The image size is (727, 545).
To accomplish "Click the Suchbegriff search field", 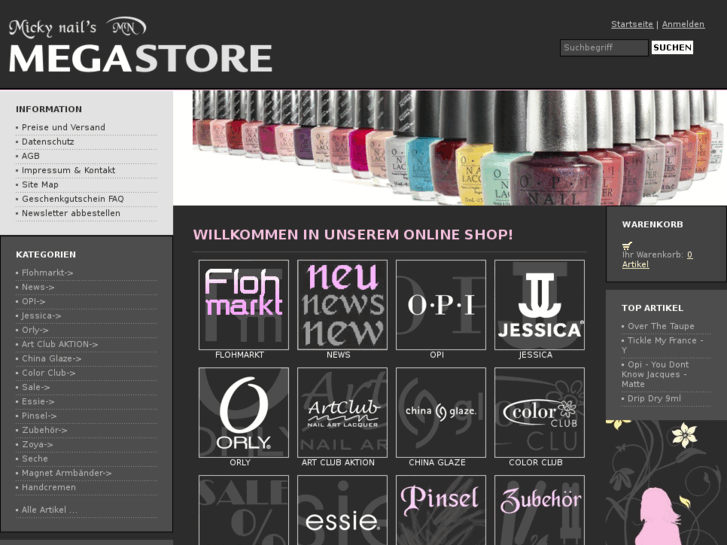I will (x=604, y=47).
